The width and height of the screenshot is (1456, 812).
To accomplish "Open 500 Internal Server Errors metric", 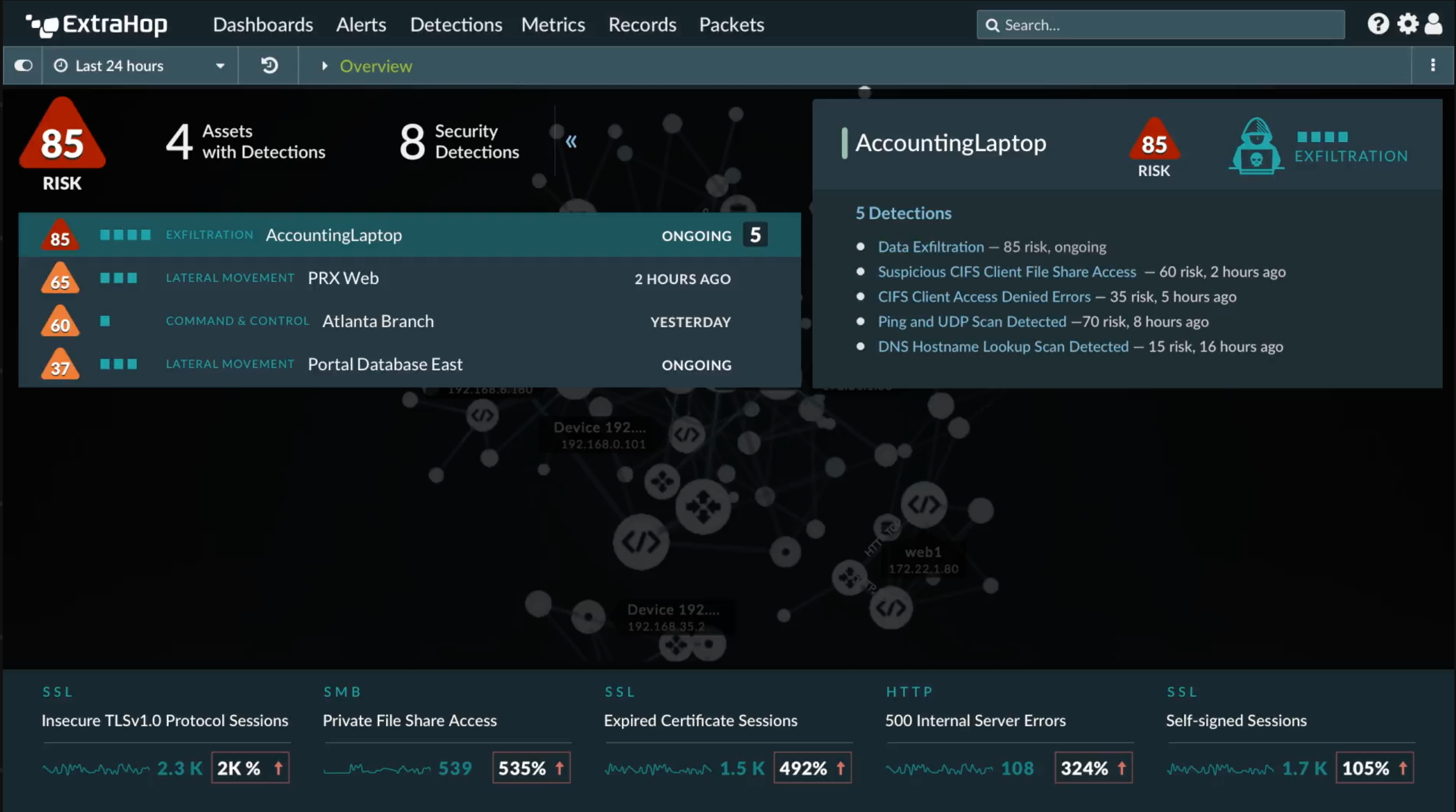I will coord(975,721).
